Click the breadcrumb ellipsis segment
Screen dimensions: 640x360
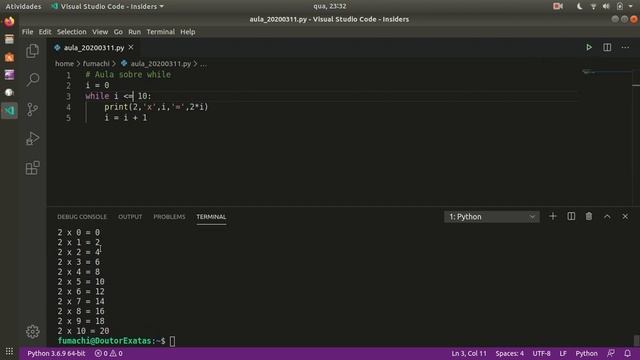click(203, 64)
